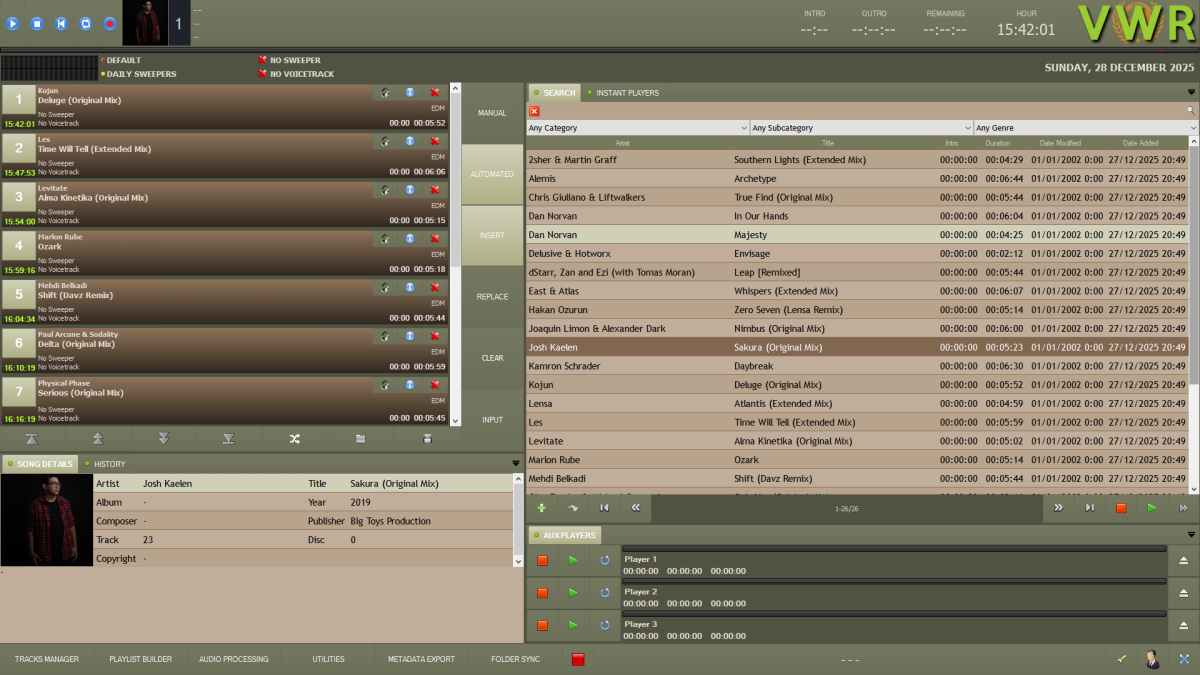Open the PLAYLIST BUILDER from the bottom bar

[x=140, y=659]
